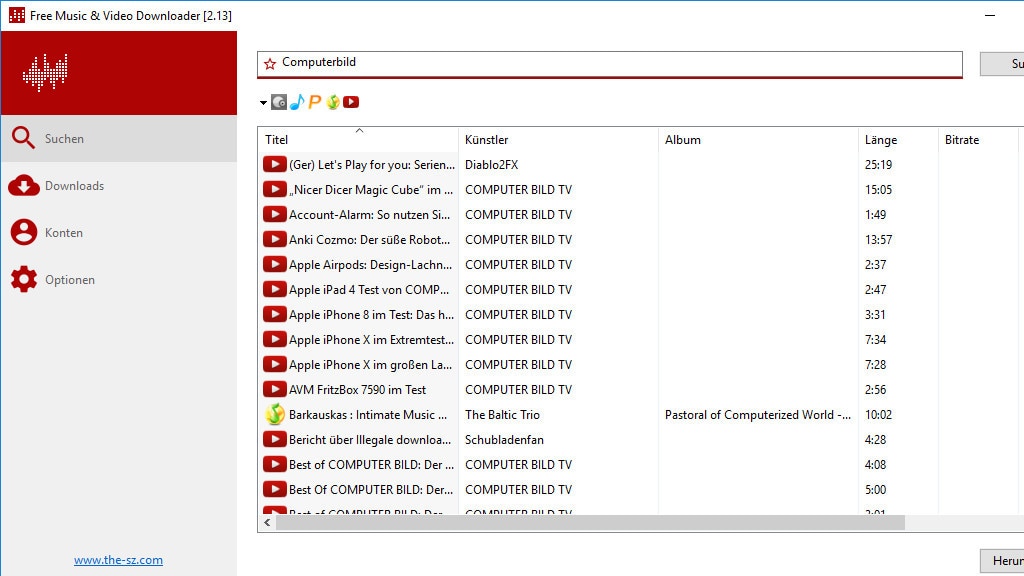Click YouTube icon of AVM FritzBox row
Screen dimensions: 1024x576
coord(274,389)
